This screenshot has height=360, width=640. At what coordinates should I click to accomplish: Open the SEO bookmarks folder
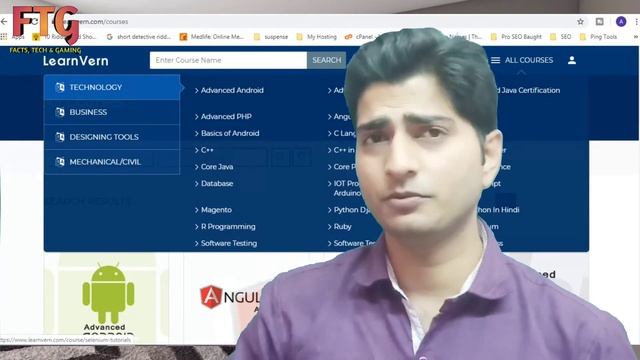click(x=561, y=37)
